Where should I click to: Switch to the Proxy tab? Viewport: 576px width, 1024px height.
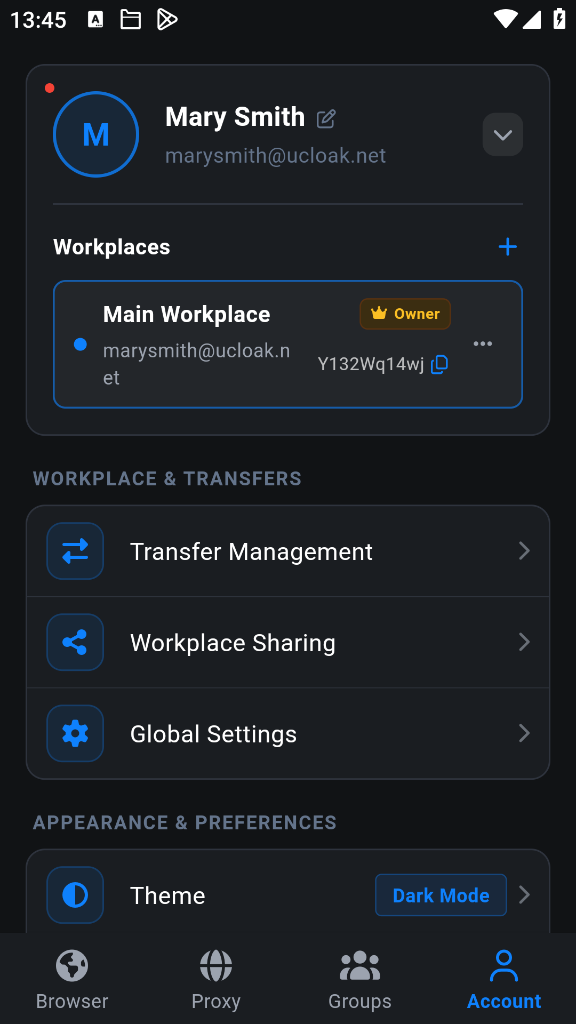pyautogui.click(x=216, y=980)
